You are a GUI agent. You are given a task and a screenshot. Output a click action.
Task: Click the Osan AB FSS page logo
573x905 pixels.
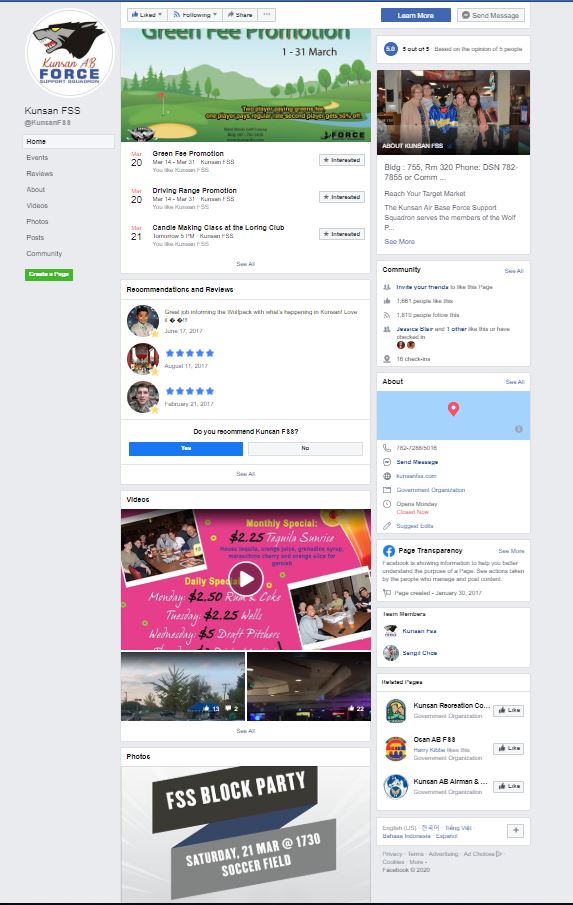click(395, 749)
